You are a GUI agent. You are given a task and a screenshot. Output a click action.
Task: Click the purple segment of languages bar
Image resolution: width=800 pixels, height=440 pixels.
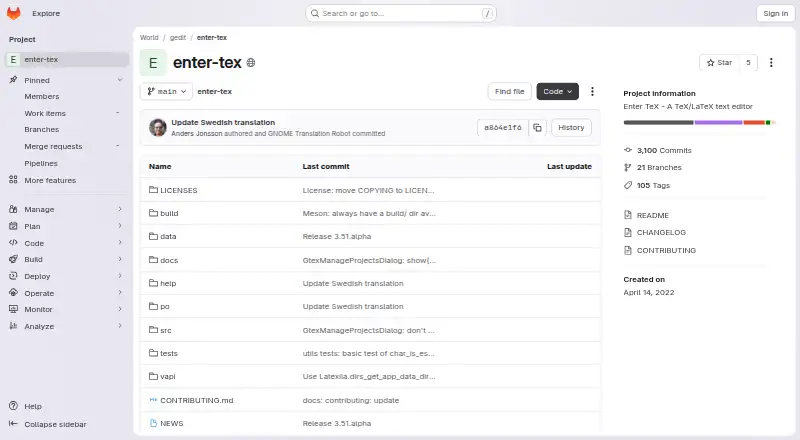718,123
